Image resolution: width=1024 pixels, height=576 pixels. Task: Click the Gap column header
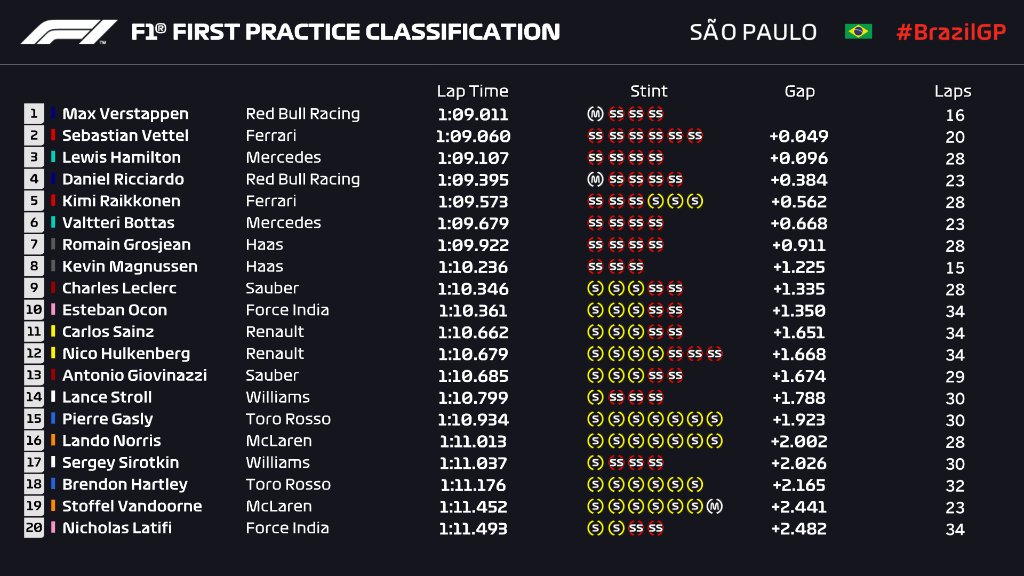799,91
